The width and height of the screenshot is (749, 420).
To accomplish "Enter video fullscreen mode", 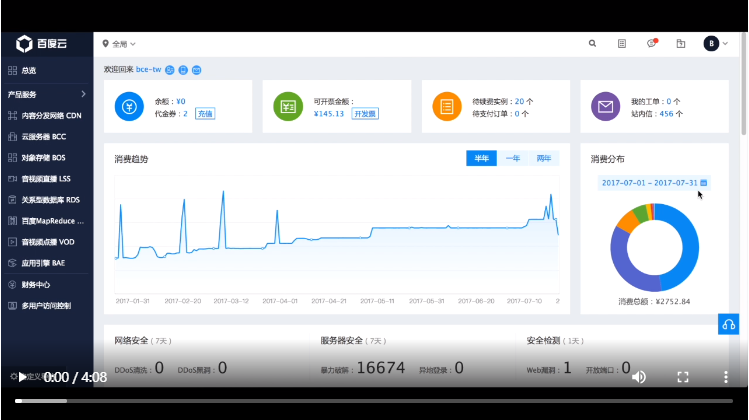I will click(x=683, y=377).
